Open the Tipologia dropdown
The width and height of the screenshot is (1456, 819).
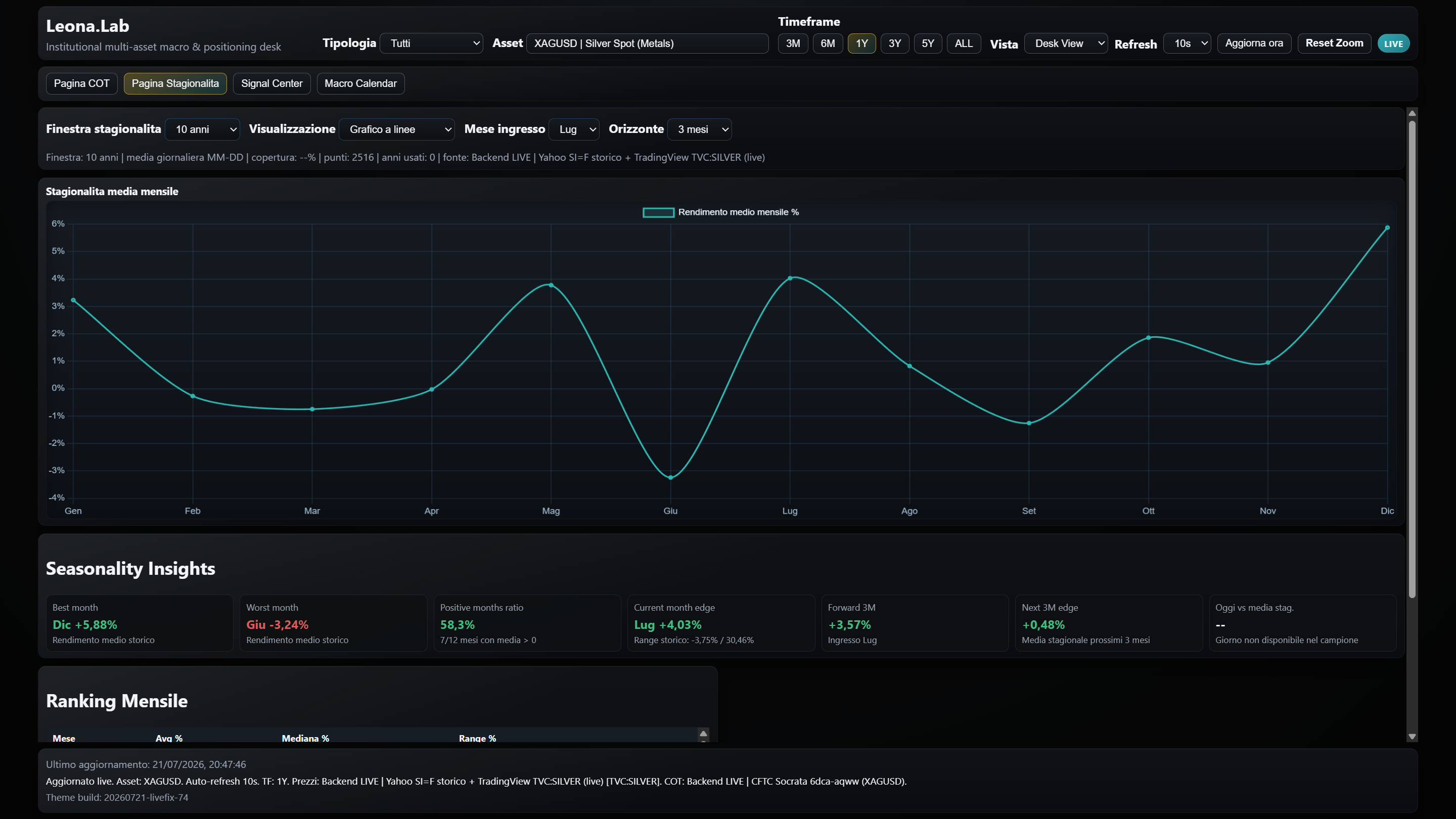click(x=431, y=43)
